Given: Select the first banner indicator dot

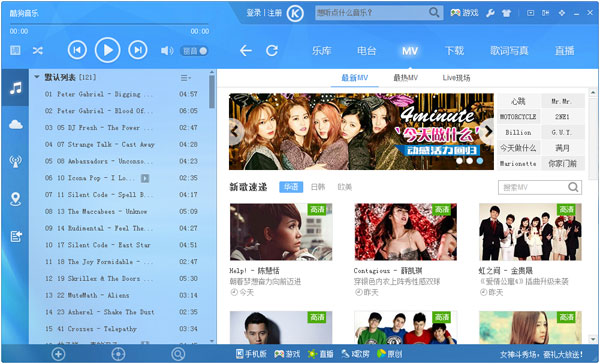Looking at the screenshot, I should pos(459,161).
